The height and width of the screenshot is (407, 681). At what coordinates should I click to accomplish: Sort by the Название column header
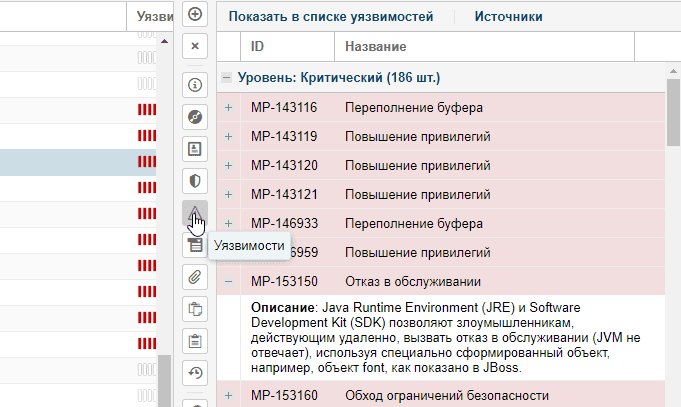coord(484,46)
